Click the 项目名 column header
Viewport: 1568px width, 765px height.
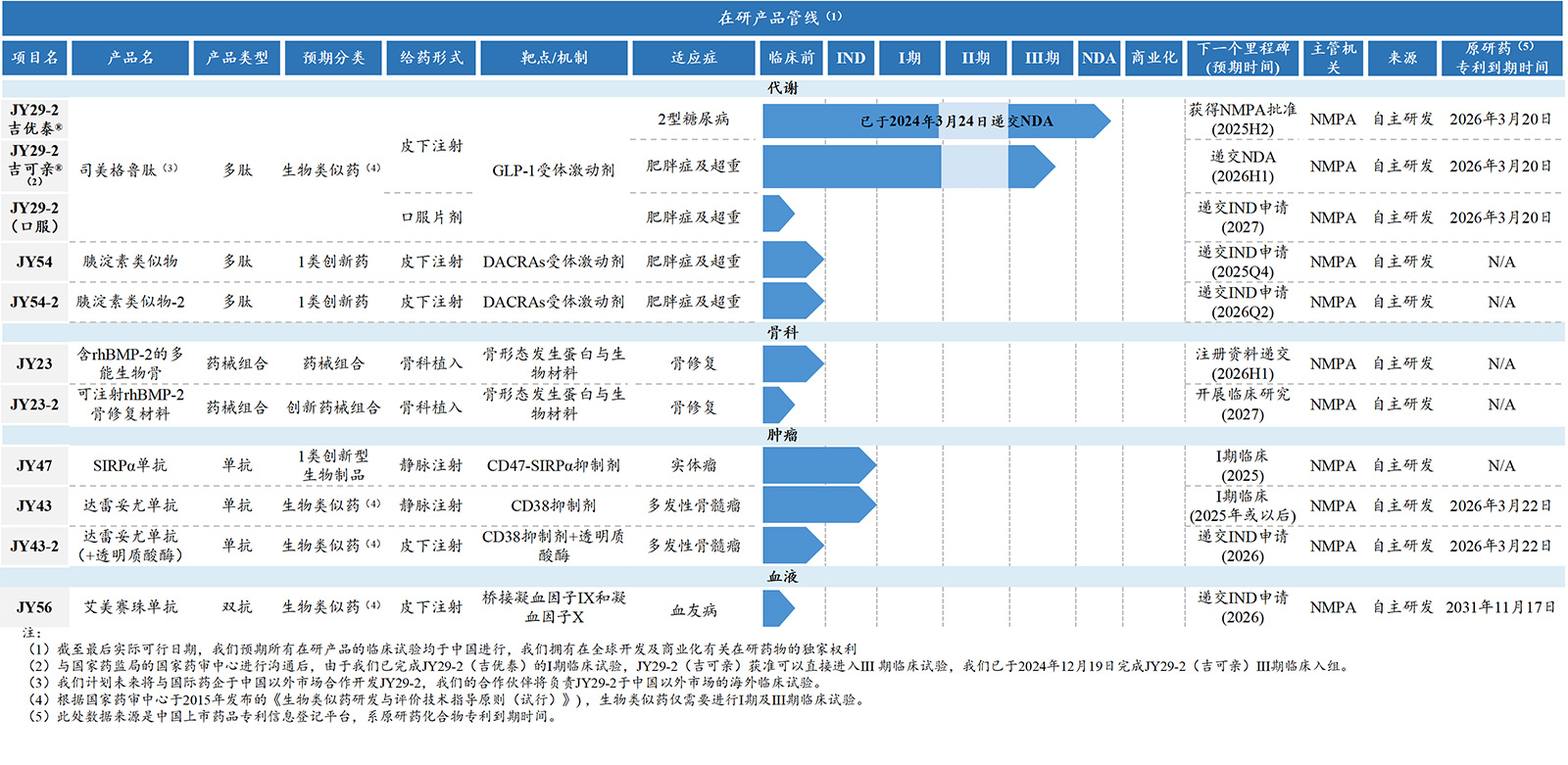[x=34, y=58]
